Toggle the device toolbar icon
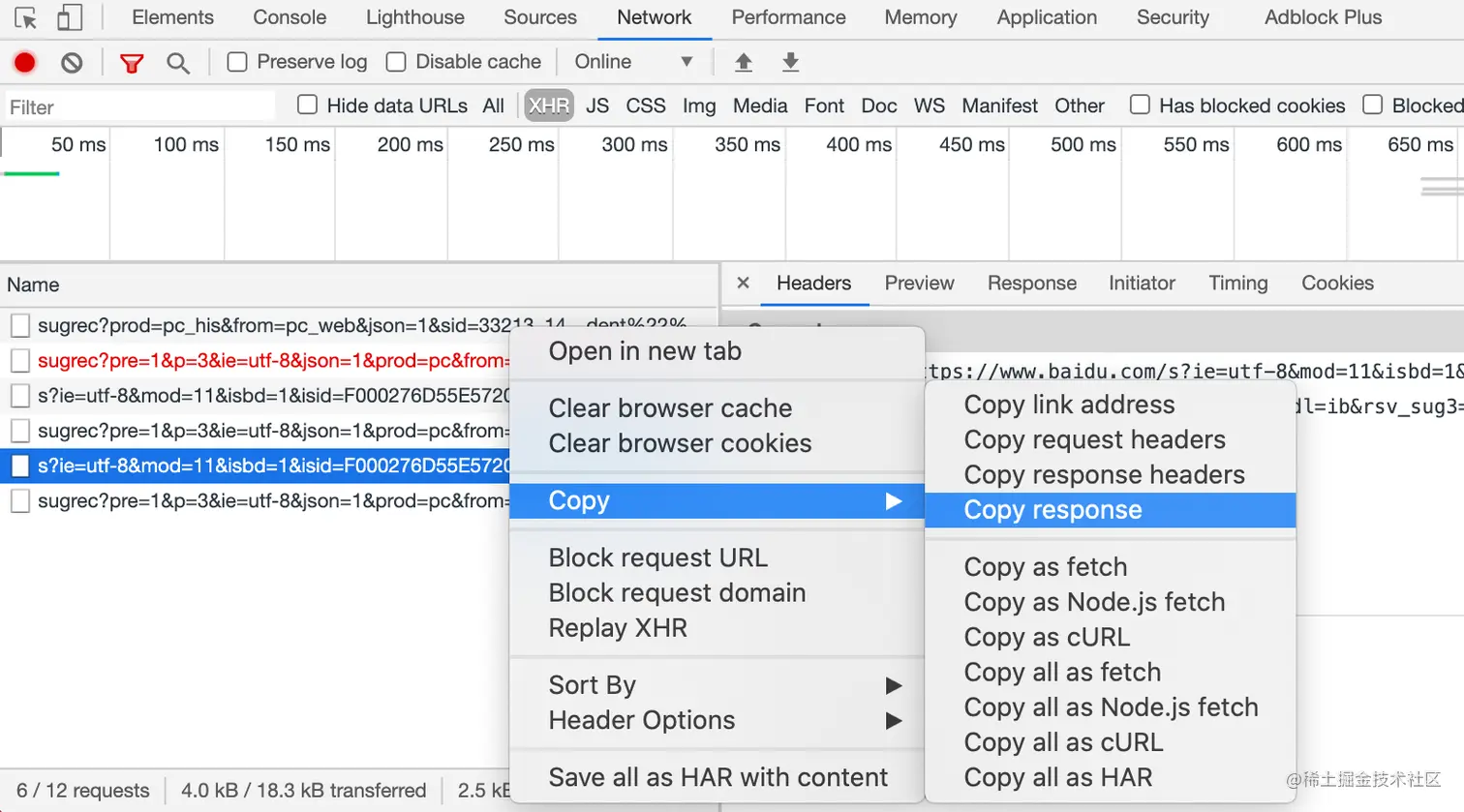 click(x=70, y=17)
